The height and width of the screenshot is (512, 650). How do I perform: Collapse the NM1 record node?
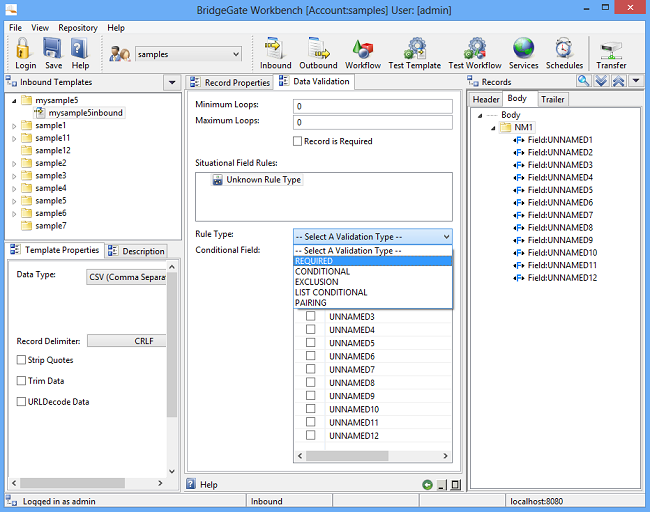493,128
